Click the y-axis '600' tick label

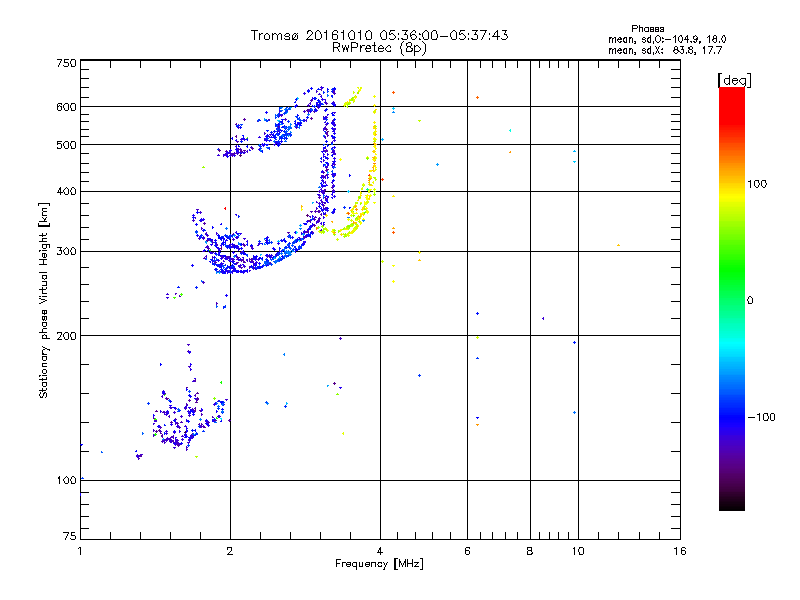[x=66, y=107]
